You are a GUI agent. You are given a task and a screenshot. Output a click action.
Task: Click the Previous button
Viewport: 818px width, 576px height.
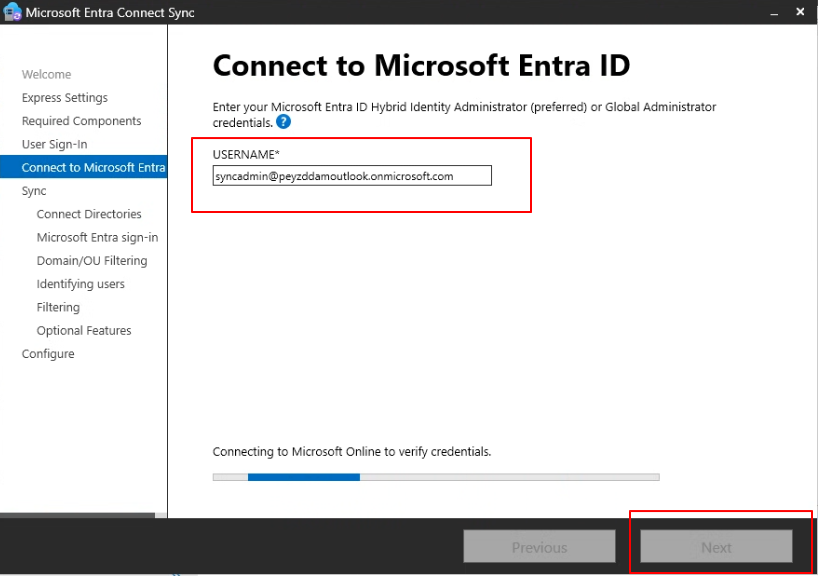coord(539,547)
